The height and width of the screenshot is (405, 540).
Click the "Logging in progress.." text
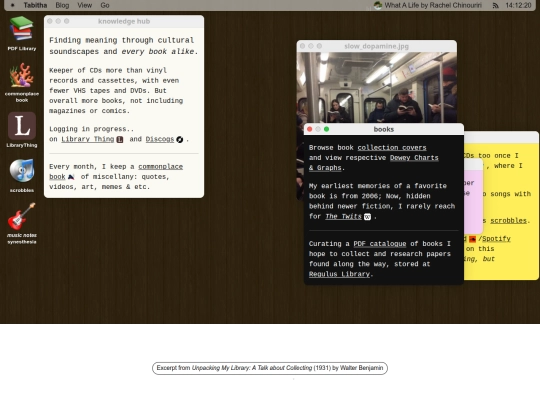click(92, 129)
